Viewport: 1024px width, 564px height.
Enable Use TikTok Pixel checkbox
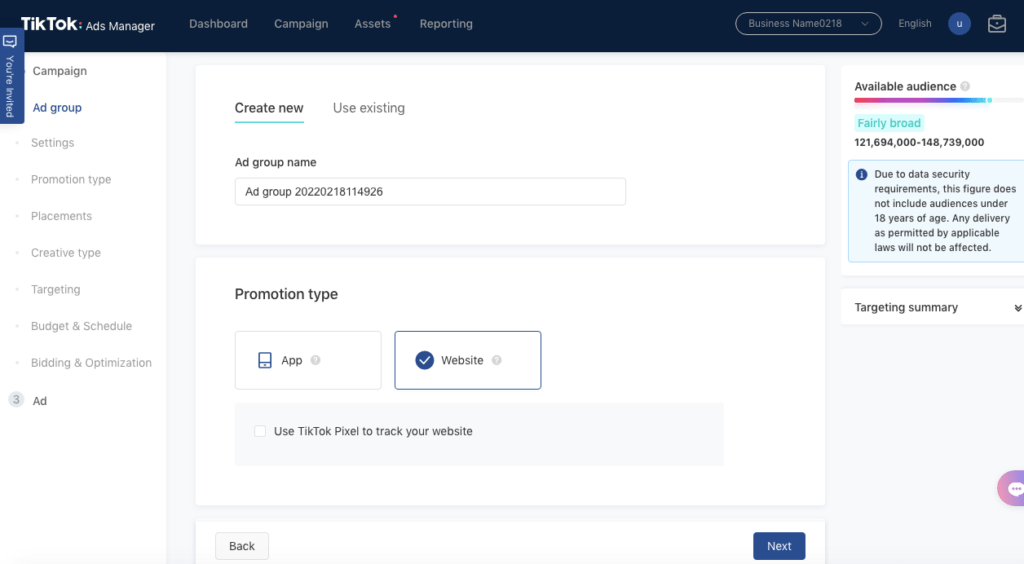pyautogui.click(x=260, y=431)
